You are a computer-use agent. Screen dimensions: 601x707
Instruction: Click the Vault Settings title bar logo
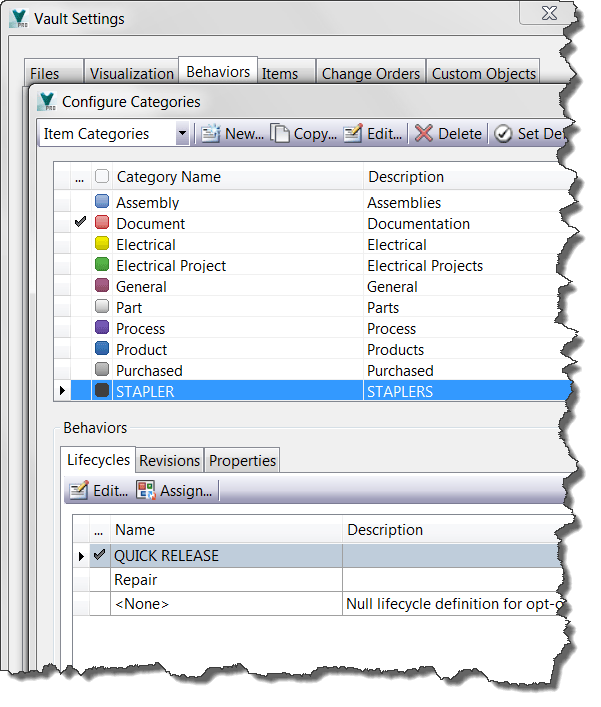tap(19, 18)
